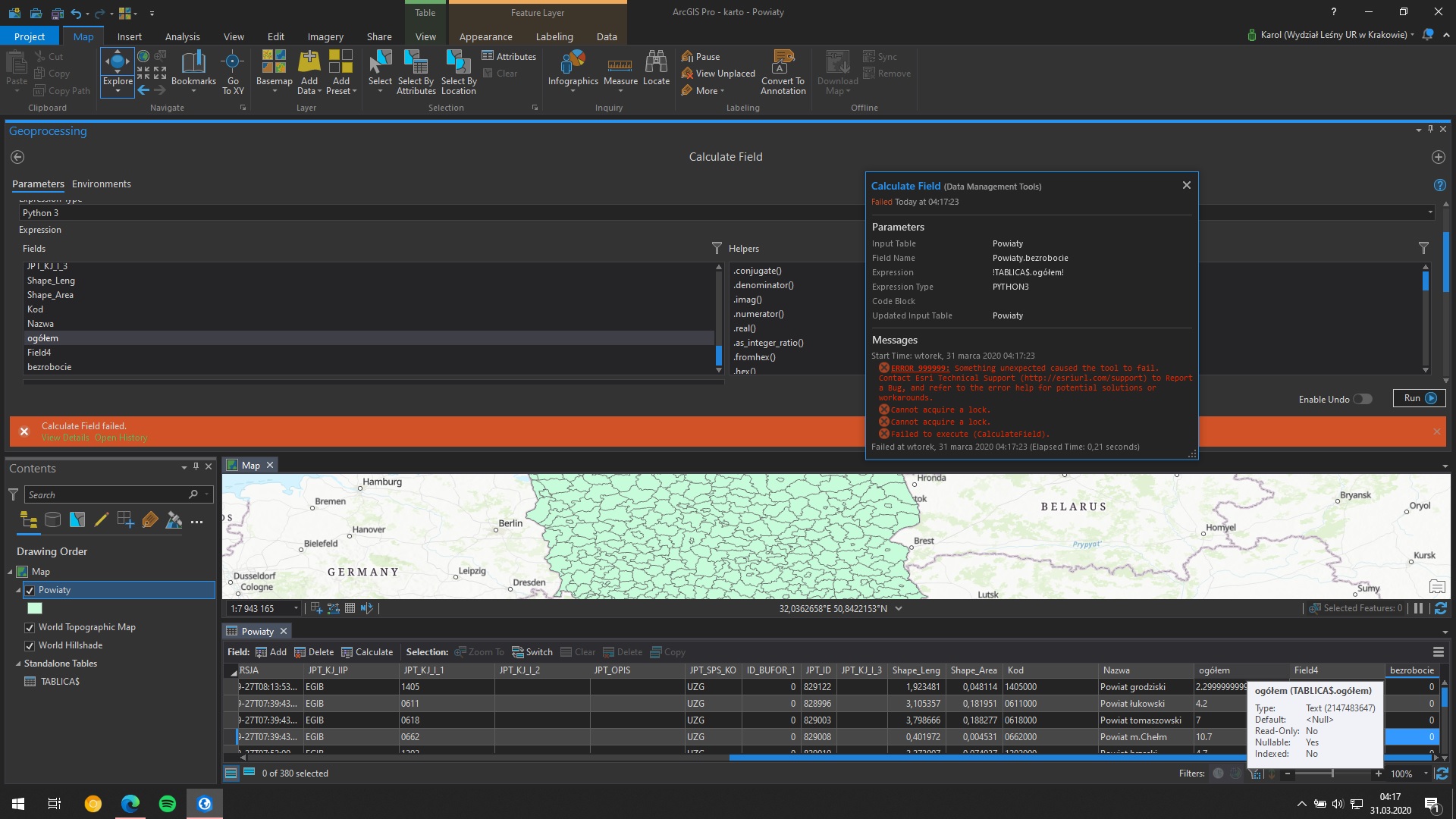Switch Contents to List By Snapping
The width and height of the screenshot is (1456, 819).
[125, 520]
